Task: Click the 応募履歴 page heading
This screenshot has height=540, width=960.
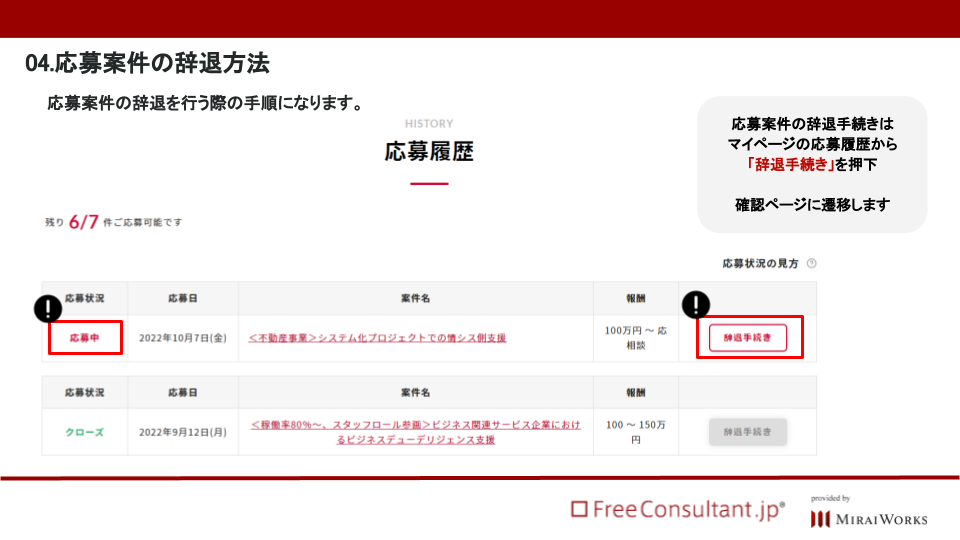Action: pos(429,151)
